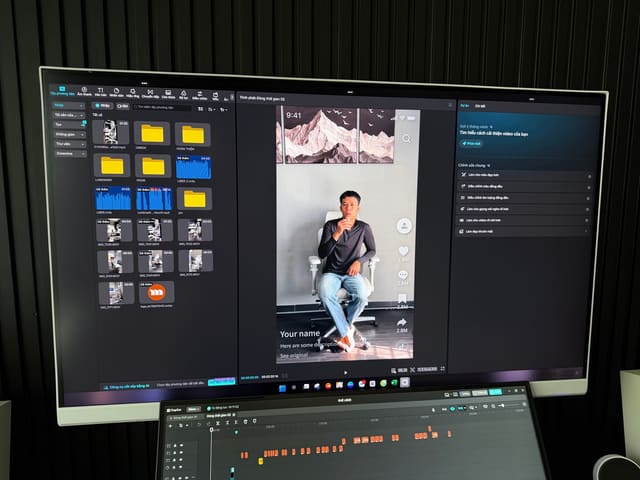Click the preview zoom magnifier icon
640x480 pixels.
pos(393,370)
